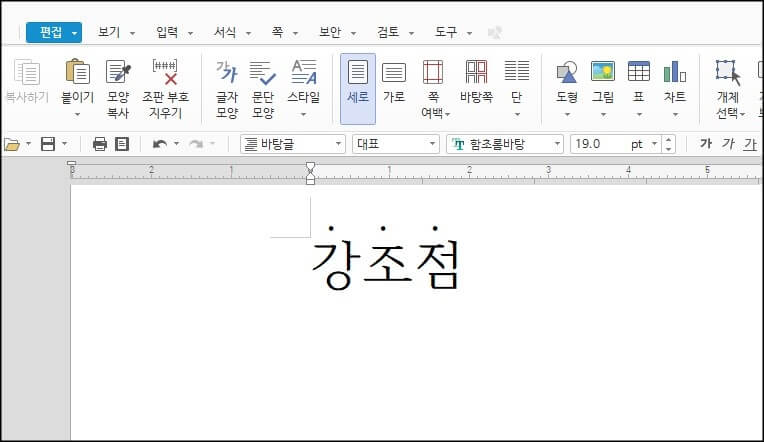Click the 단 columns icon
764x442 pixels.
(x=516, y=71)
